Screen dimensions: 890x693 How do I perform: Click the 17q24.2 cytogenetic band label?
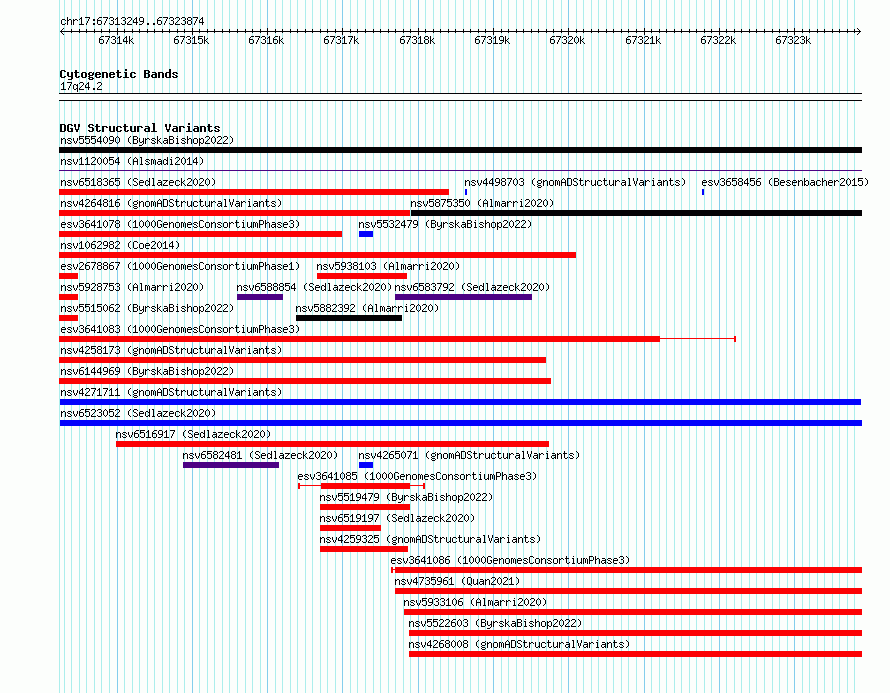(81, 86)
